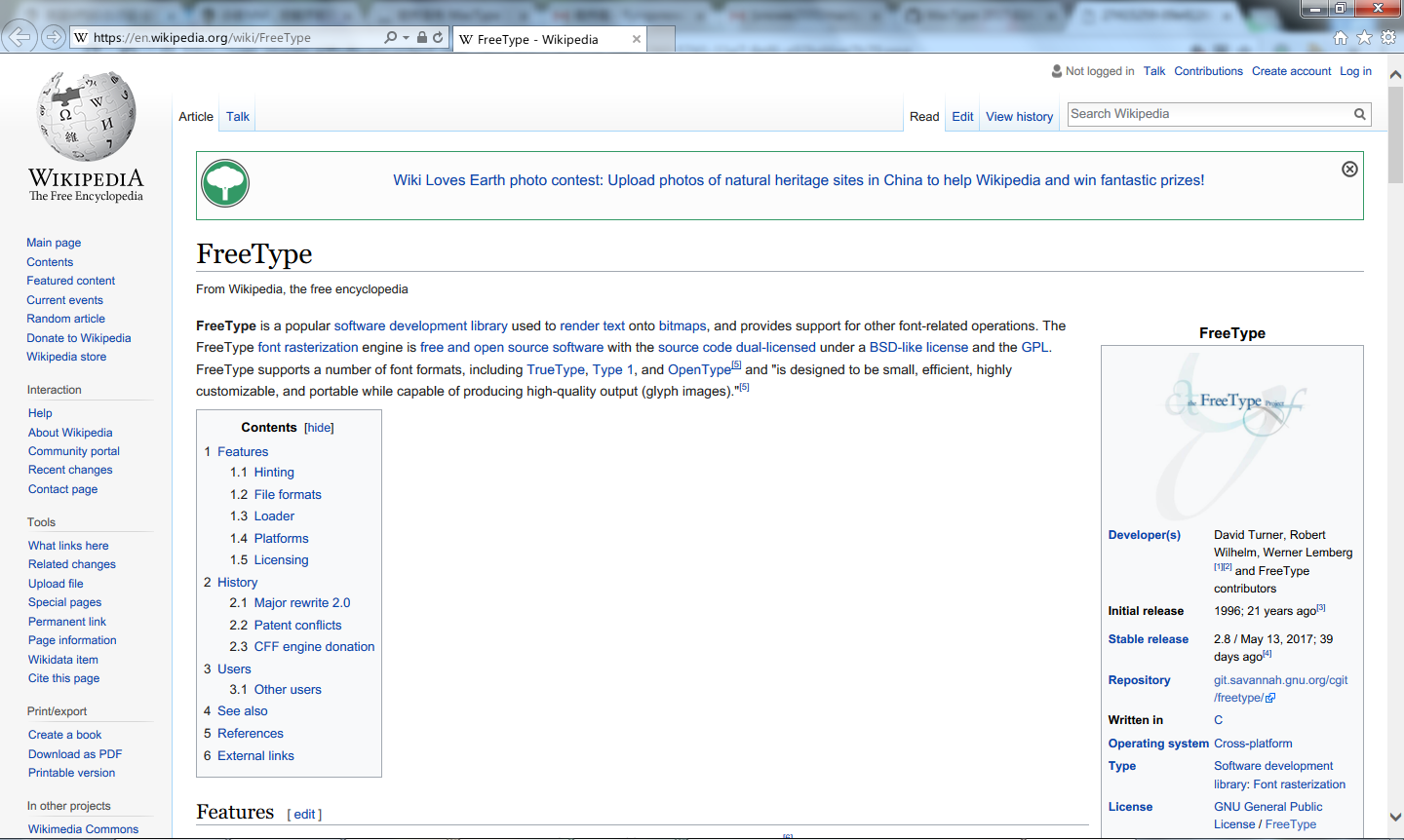
Task: Click the FreeType Project logo image
Action: (1232, 436)
